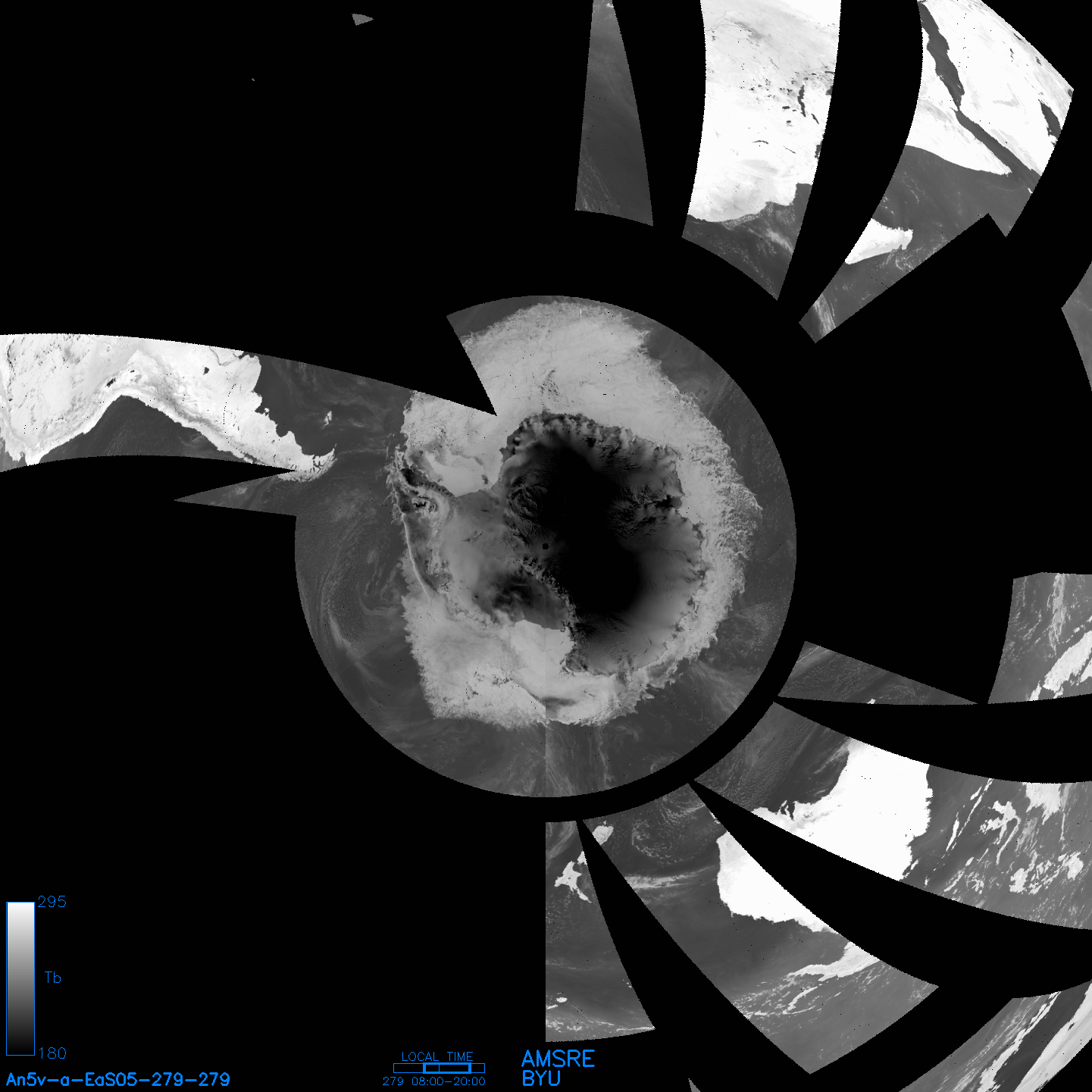Click the 295 maximum scale value
1092x1092 pixels.
point(52,902)
